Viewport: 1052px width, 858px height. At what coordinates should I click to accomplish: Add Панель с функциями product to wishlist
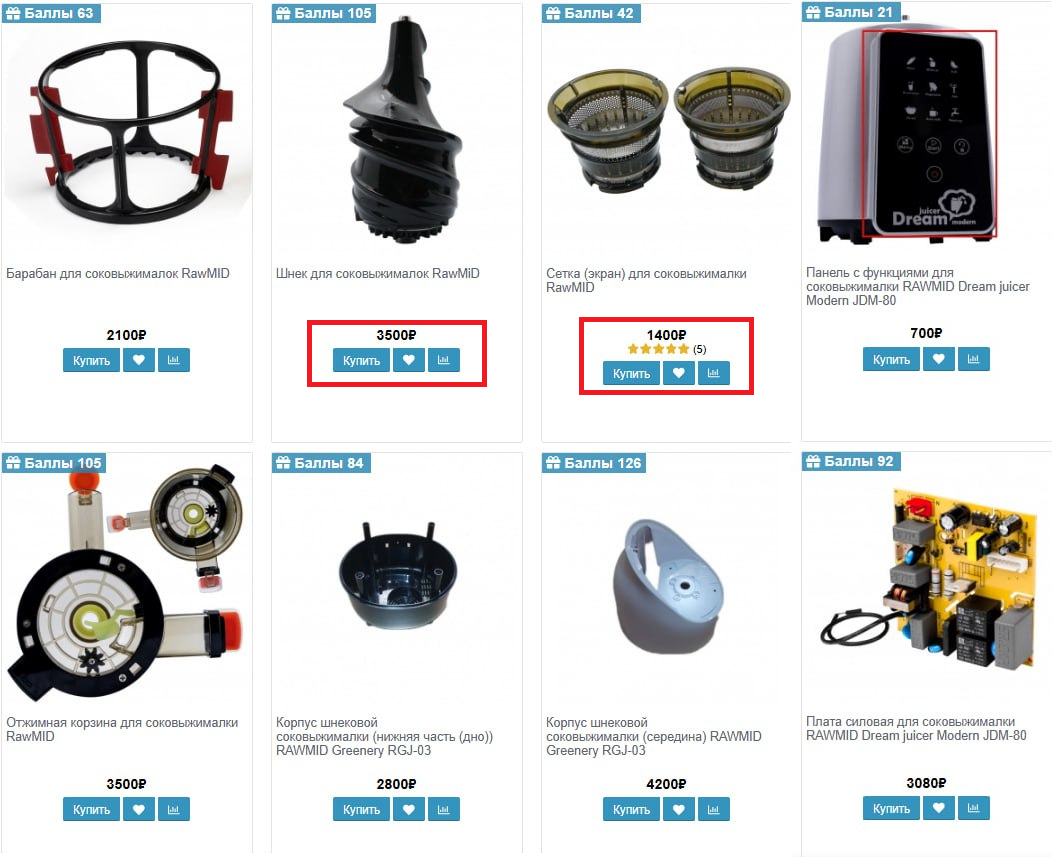click(939, 359)
